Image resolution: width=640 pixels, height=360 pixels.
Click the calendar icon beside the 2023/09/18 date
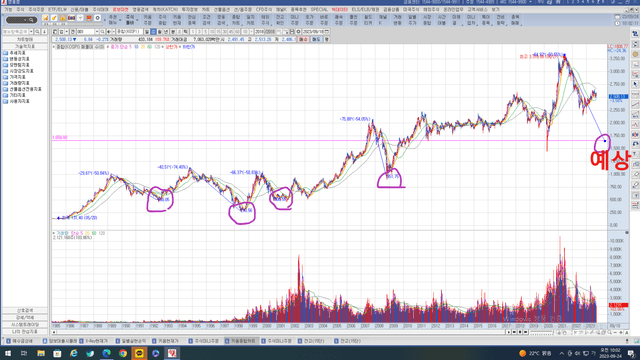click(x=327, y=32)
